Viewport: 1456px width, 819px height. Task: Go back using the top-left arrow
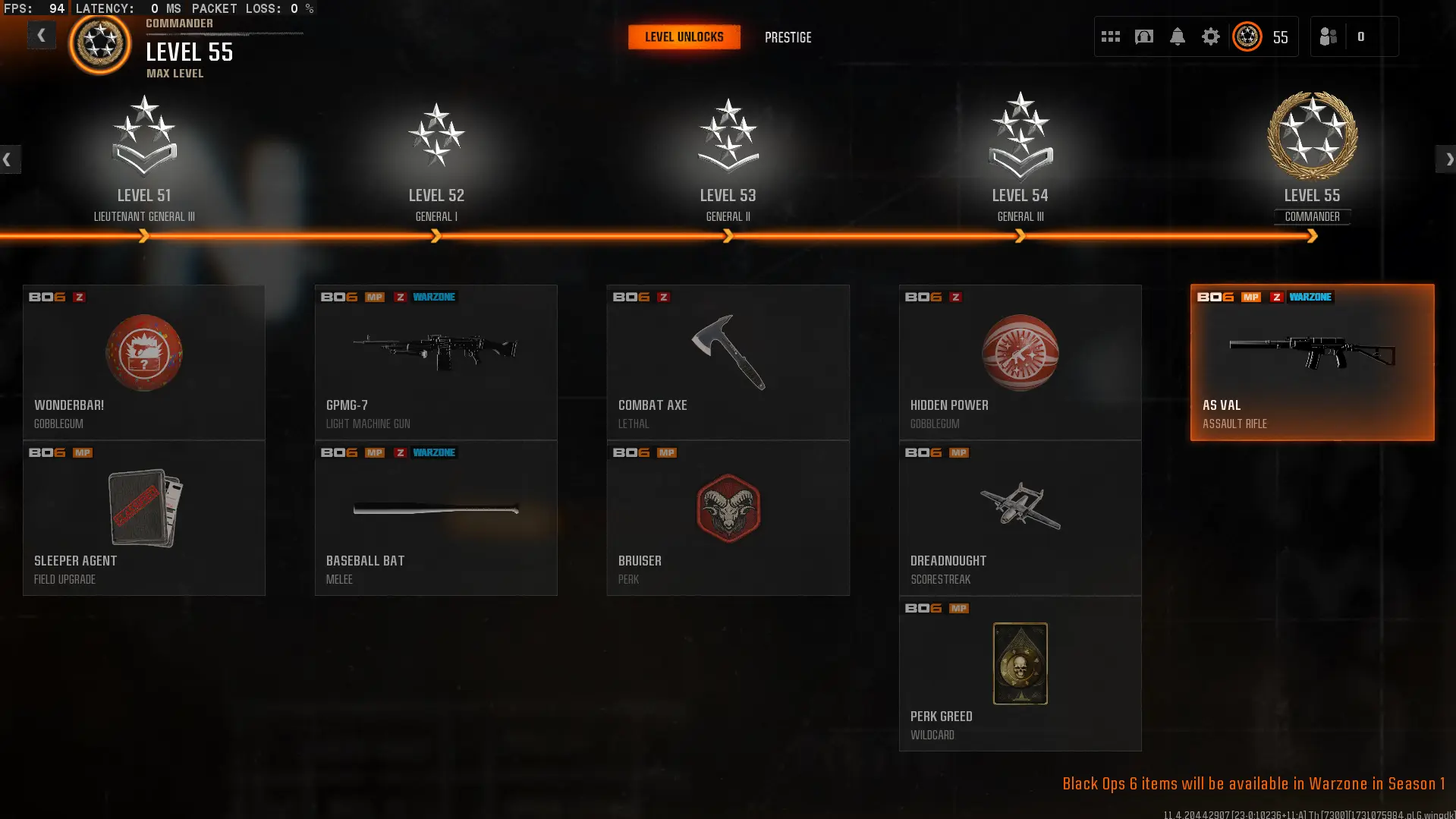tap(41, 35)
